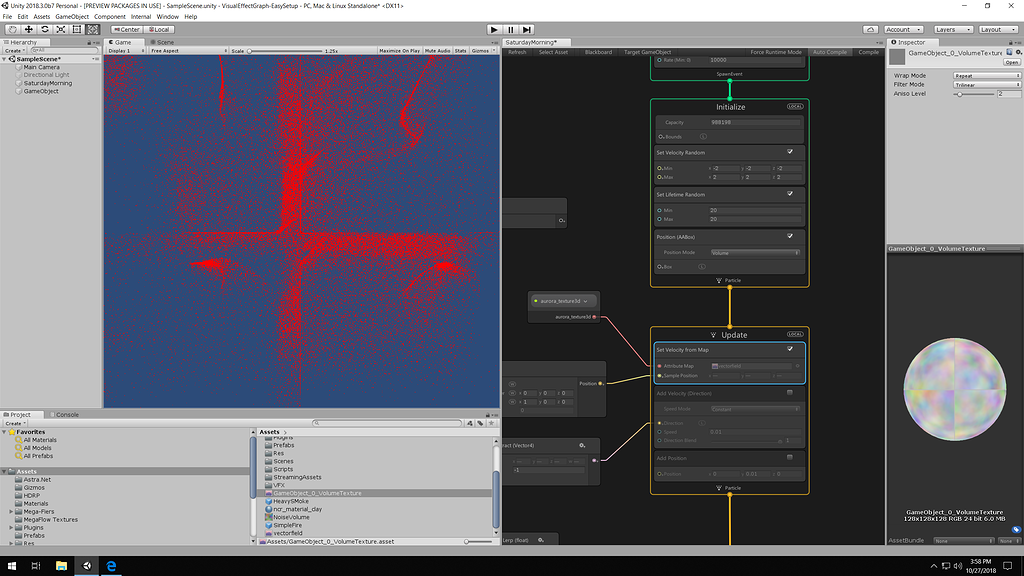Select the Rect Transform tool
1024x576 pixels.
(76, 29)
